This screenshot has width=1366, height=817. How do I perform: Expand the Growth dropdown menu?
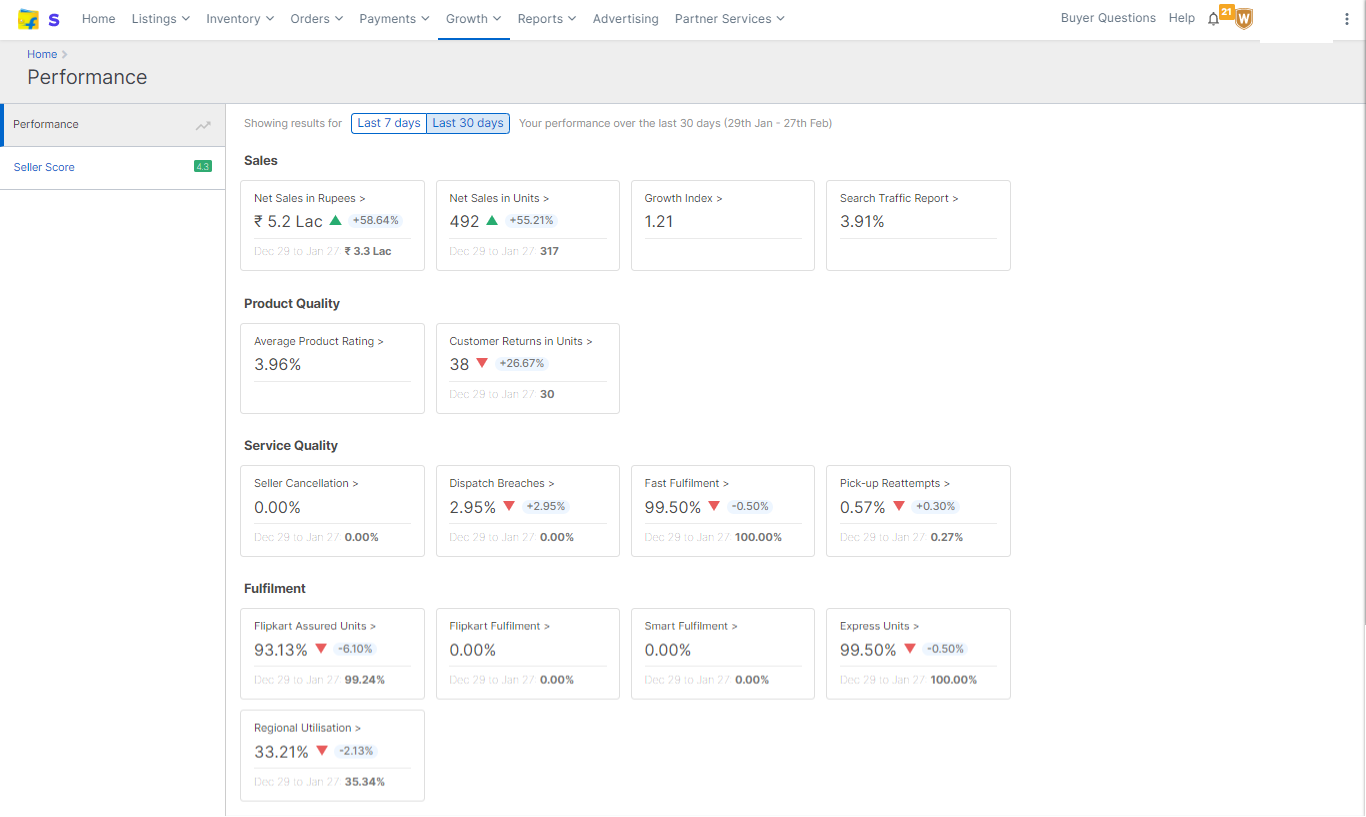(474, 19)
